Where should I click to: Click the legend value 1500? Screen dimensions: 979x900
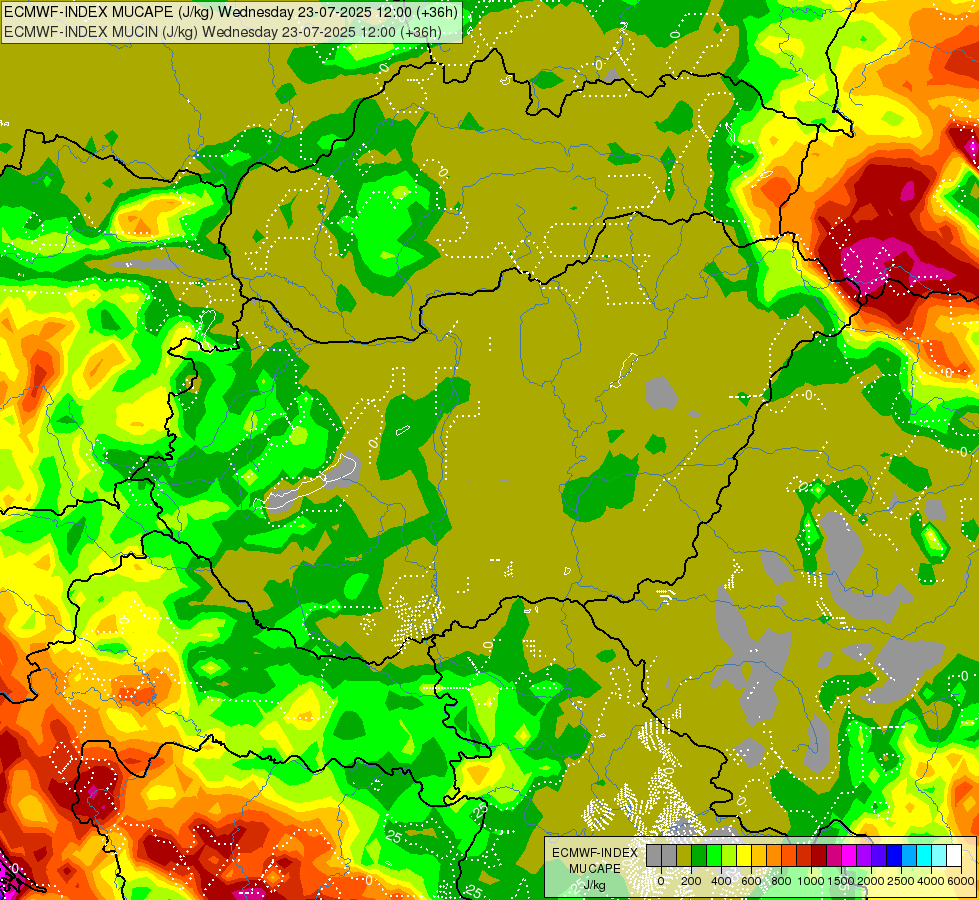click(x=841, y=881)
